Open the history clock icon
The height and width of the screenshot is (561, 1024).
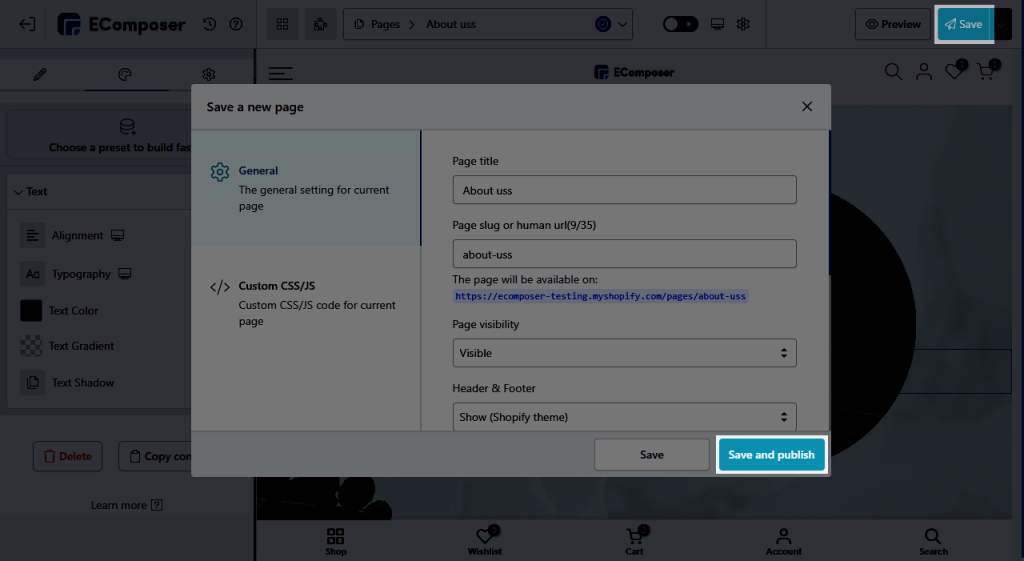click(x=209, y=24)
